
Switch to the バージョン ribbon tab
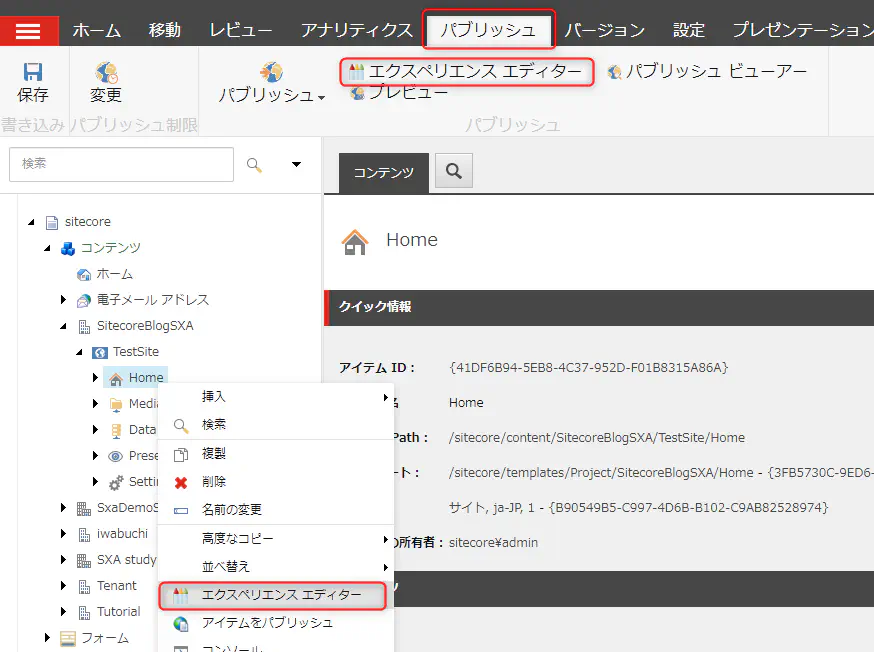(605, 30)
